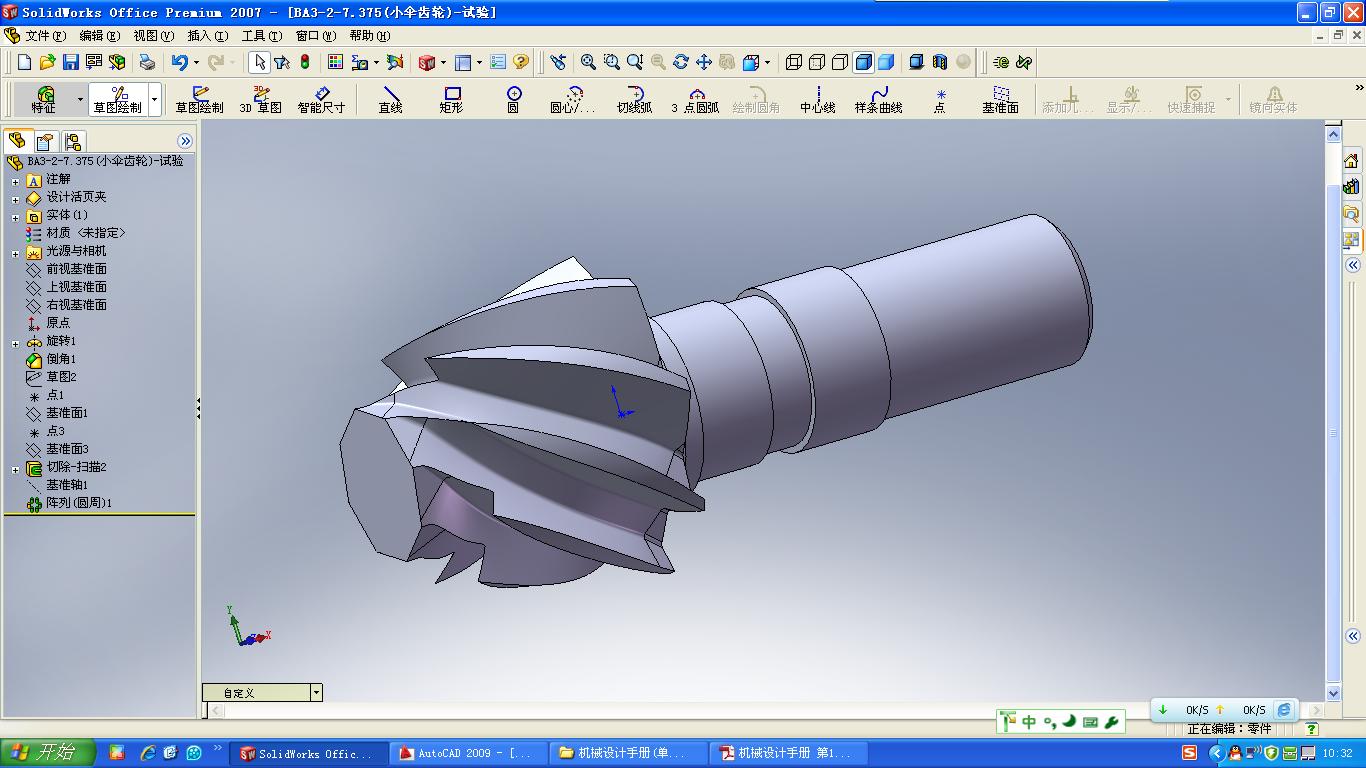Select the 点 point tool
The height and width of the screenshot is (768, 1366).
pos(940,99)
